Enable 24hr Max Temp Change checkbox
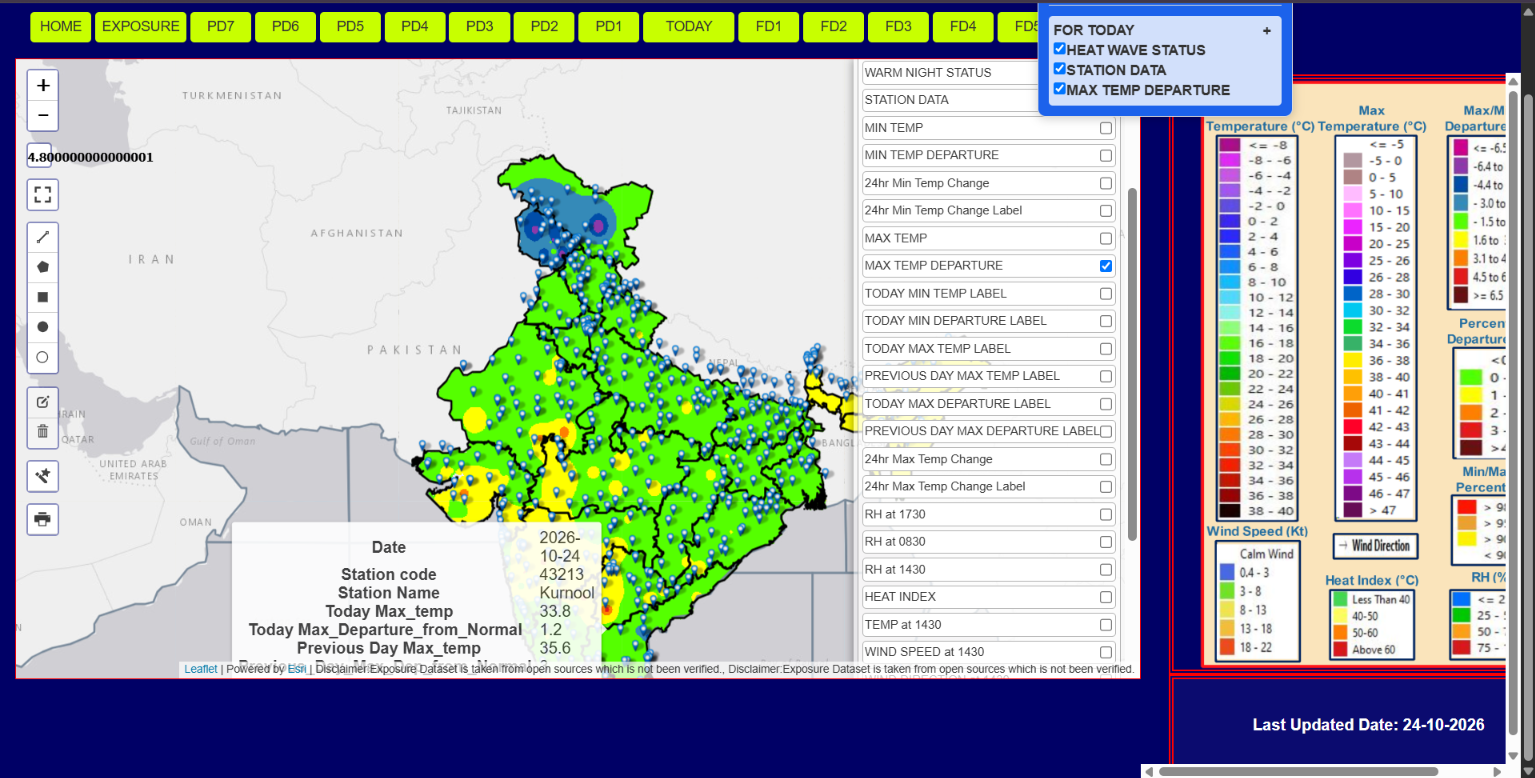 [1106, 459]
